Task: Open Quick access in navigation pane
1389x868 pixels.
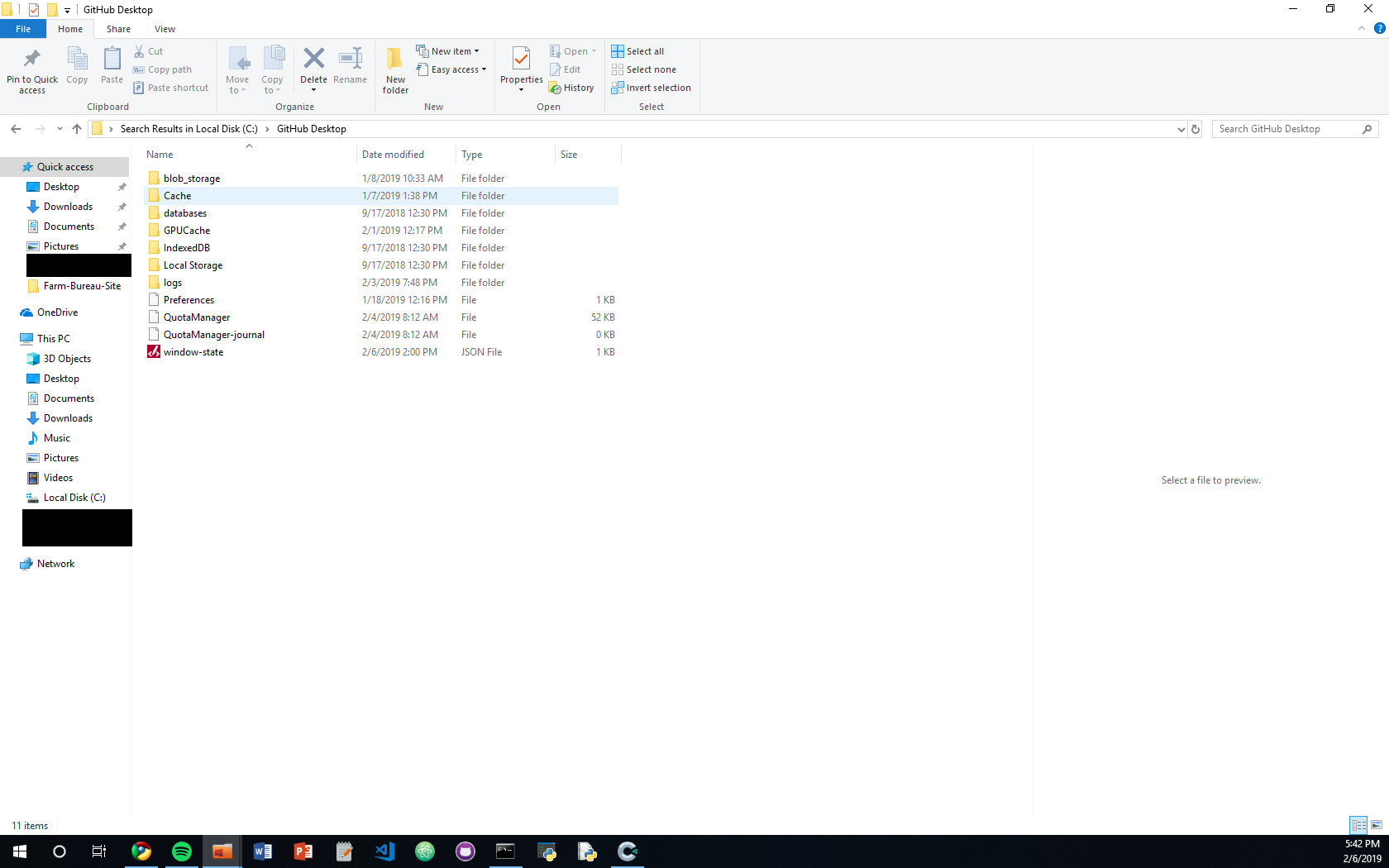Action: pos(64,167)
